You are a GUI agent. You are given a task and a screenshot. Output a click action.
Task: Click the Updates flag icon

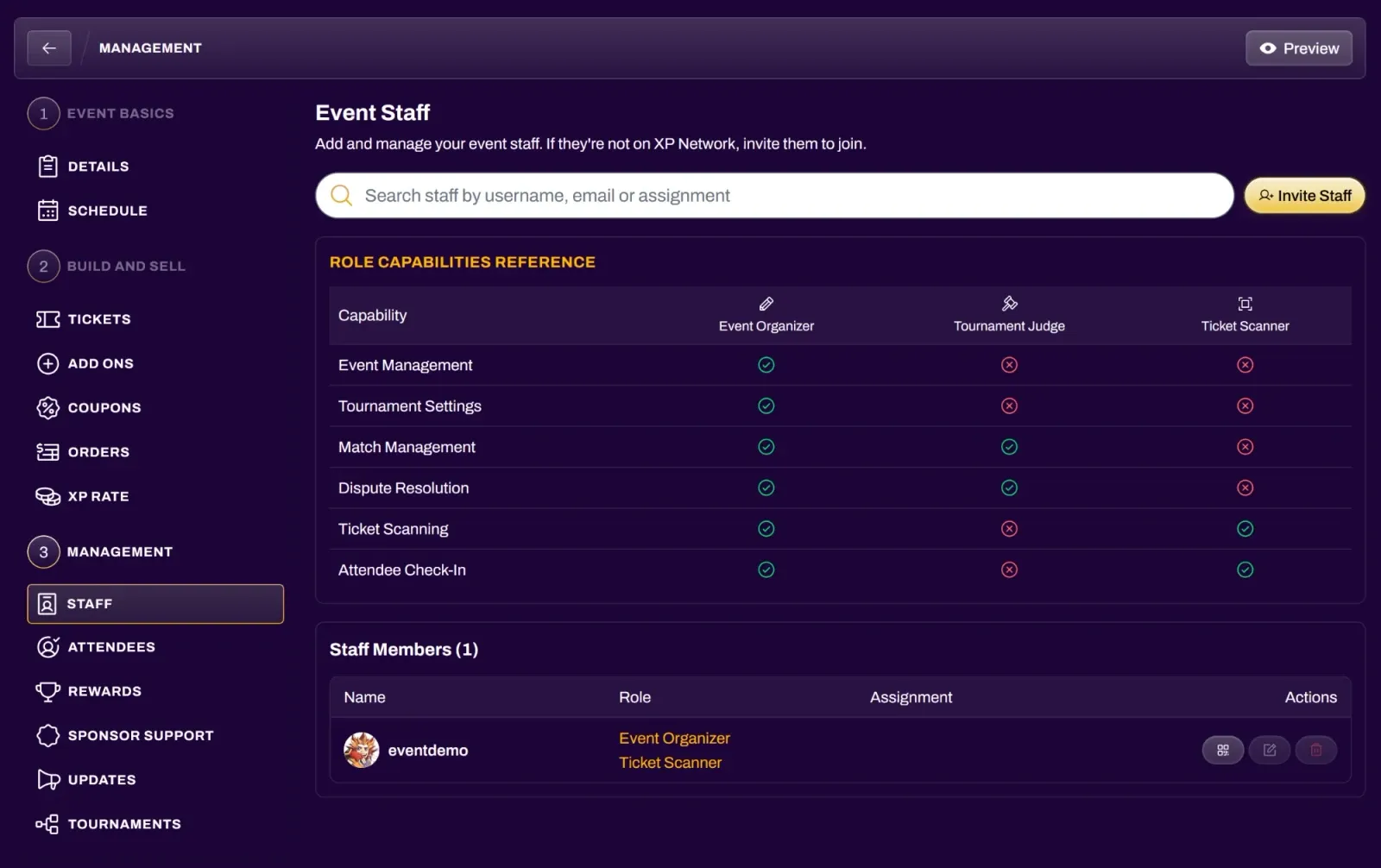tap(47, 780)
